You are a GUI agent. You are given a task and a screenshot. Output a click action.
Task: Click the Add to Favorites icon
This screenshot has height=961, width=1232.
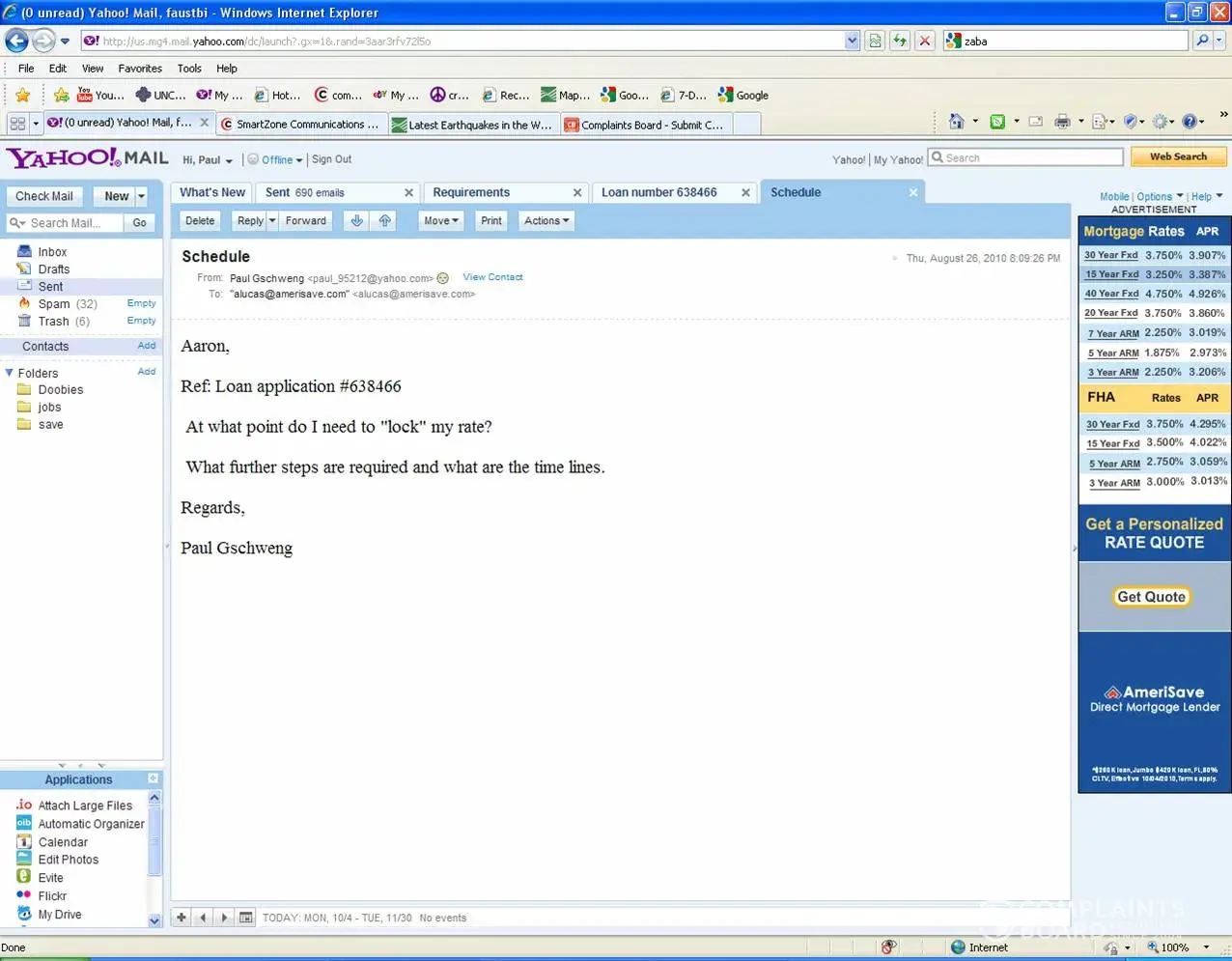pyautogui.click(x=61, y=95)
